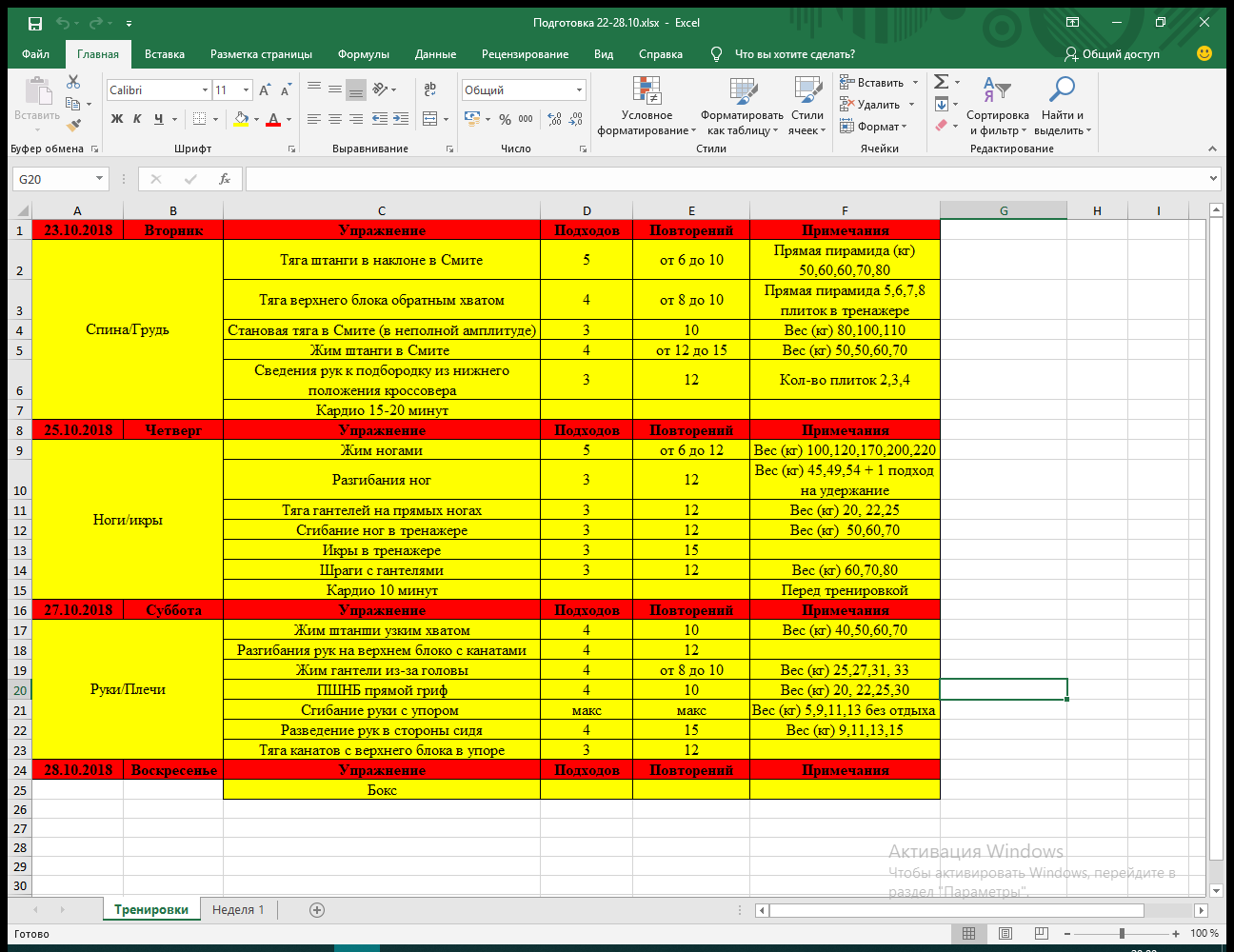Image resolution: width=1234 pixels, height=952 pixels.
Task: Click the Cut scissors icon
Action: [x=73, y=83]
